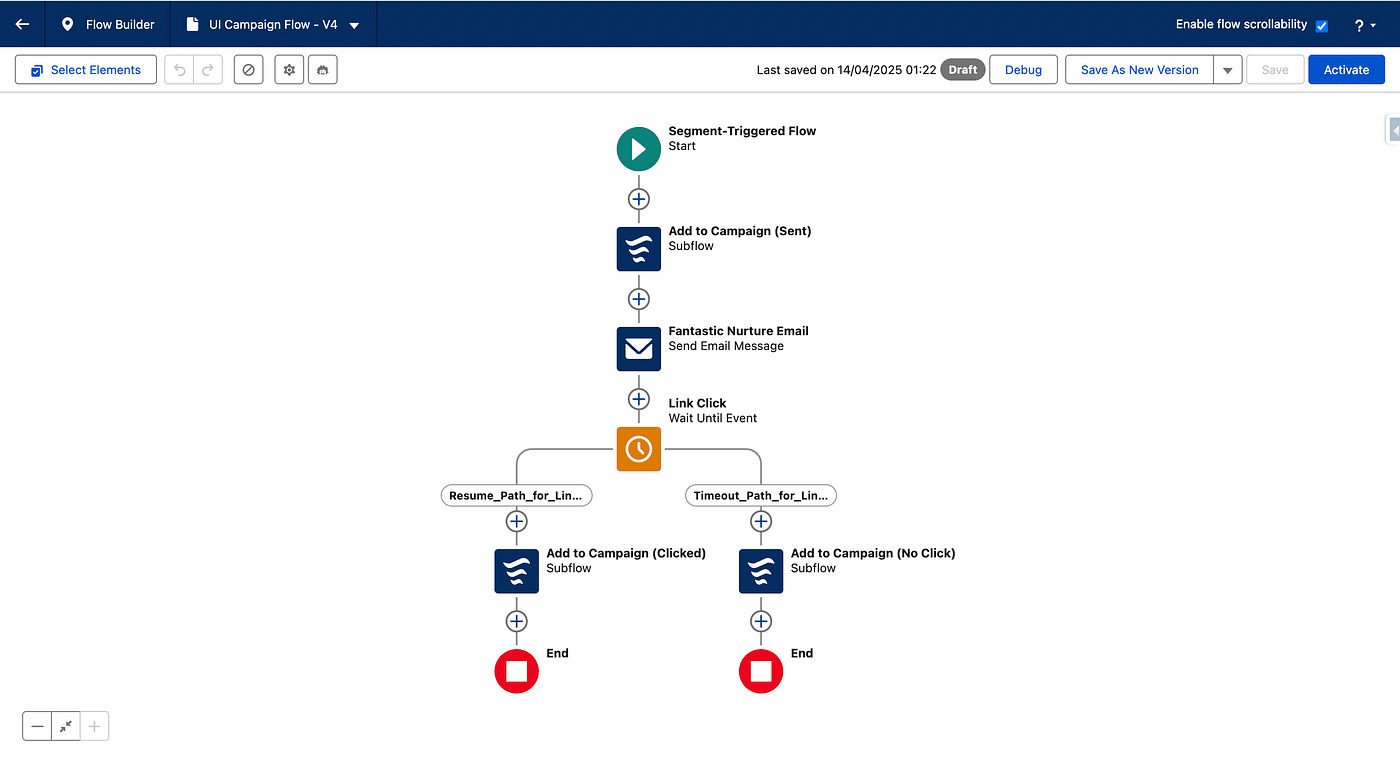Select Add to Campaign (Clicked) subflow icon
The height and width of the screenshot is (763, 1400).
pos(516,571)
